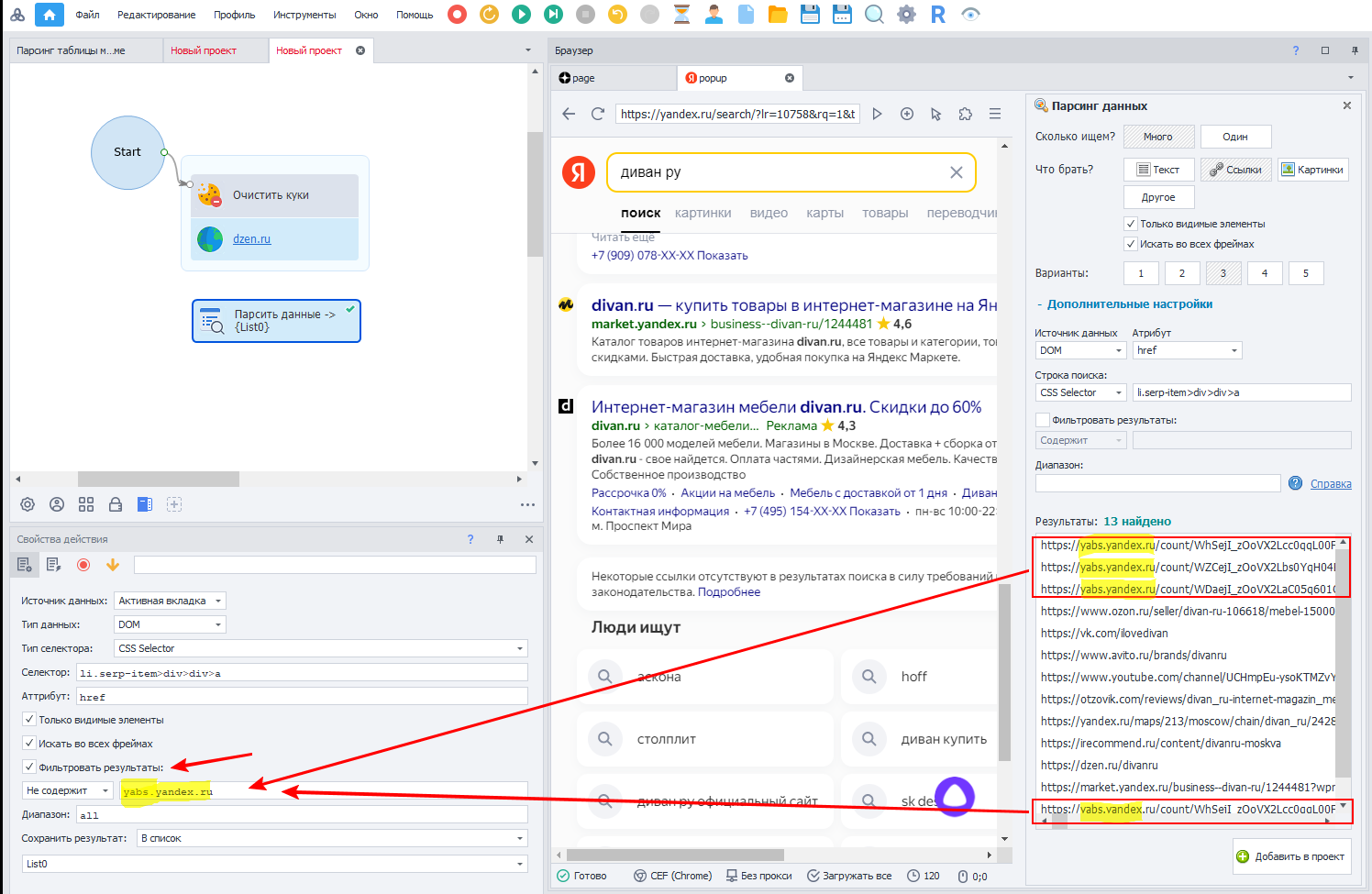1372x894 pixels.
Task: Click the go arrow next to the address bar
Action: (x=877, y=114)
